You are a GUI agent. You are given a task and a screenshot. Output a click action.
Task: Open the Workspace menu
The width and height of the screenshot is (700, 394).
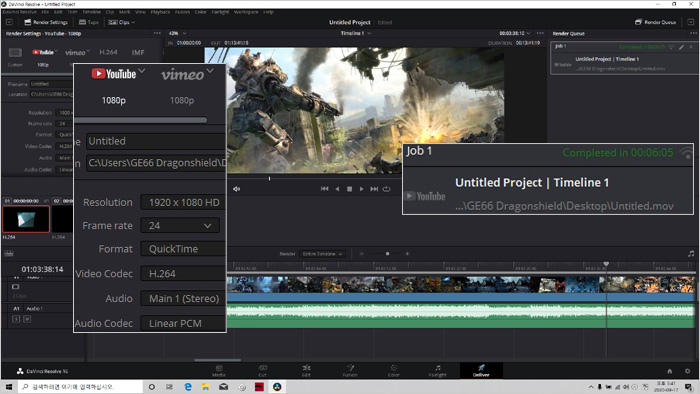(x=246, y=12)
